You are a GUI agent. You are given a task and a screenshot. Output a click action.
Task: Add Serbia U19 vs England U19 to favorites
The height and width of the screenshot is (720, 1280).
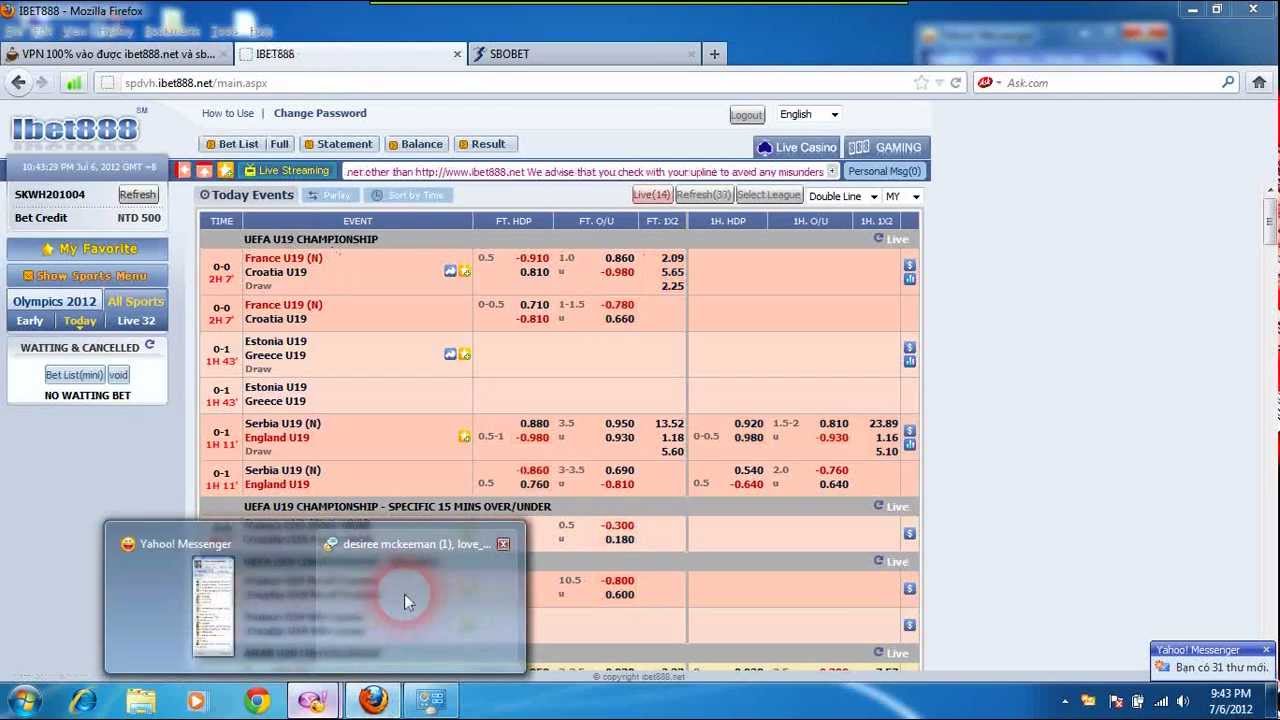pyautogui.click(x=464, y=437)
